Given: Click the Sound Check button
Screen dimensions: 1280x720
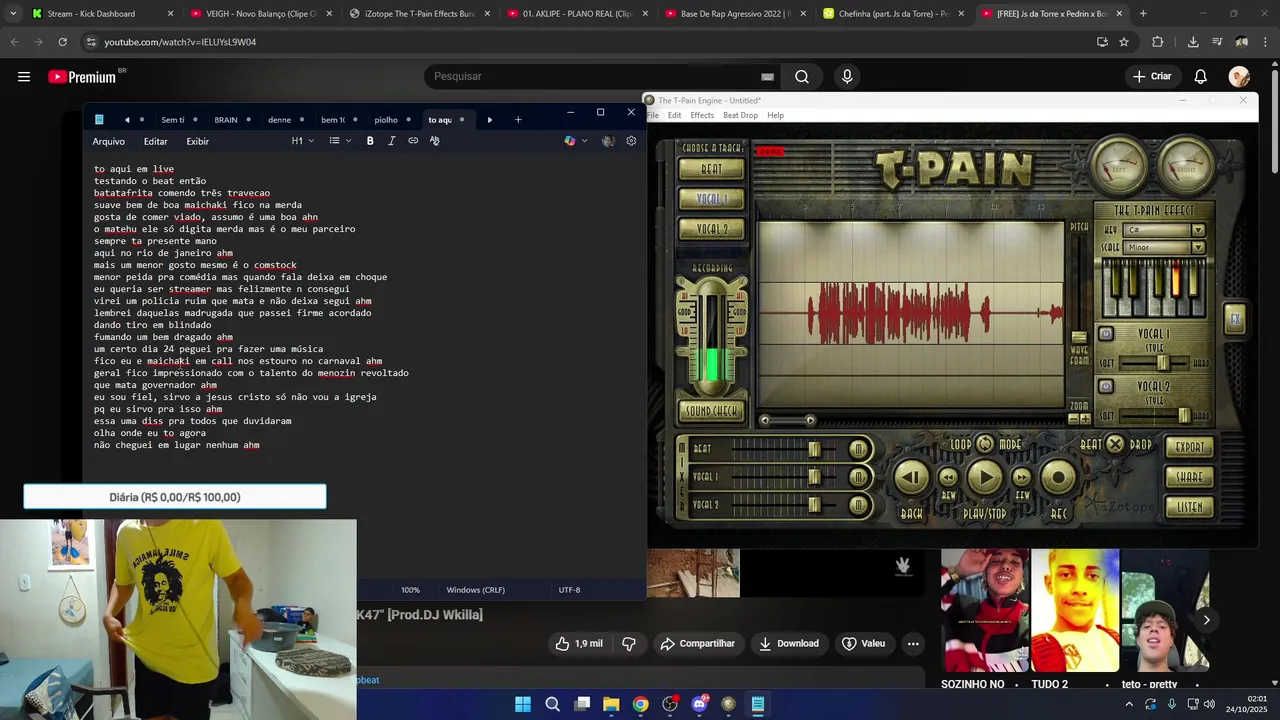Looking at the screenshot, I should coord(712,411).
